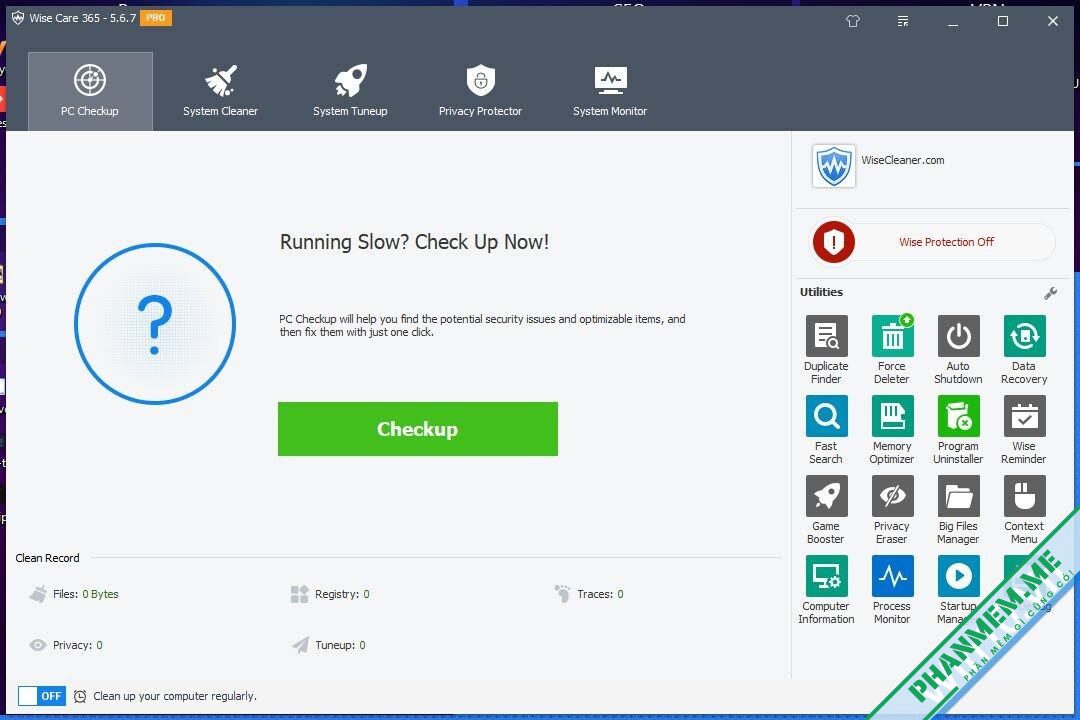Screen dimensions: 1080x720
Task: Start the green Checkup button
Action: pos(417,429)
